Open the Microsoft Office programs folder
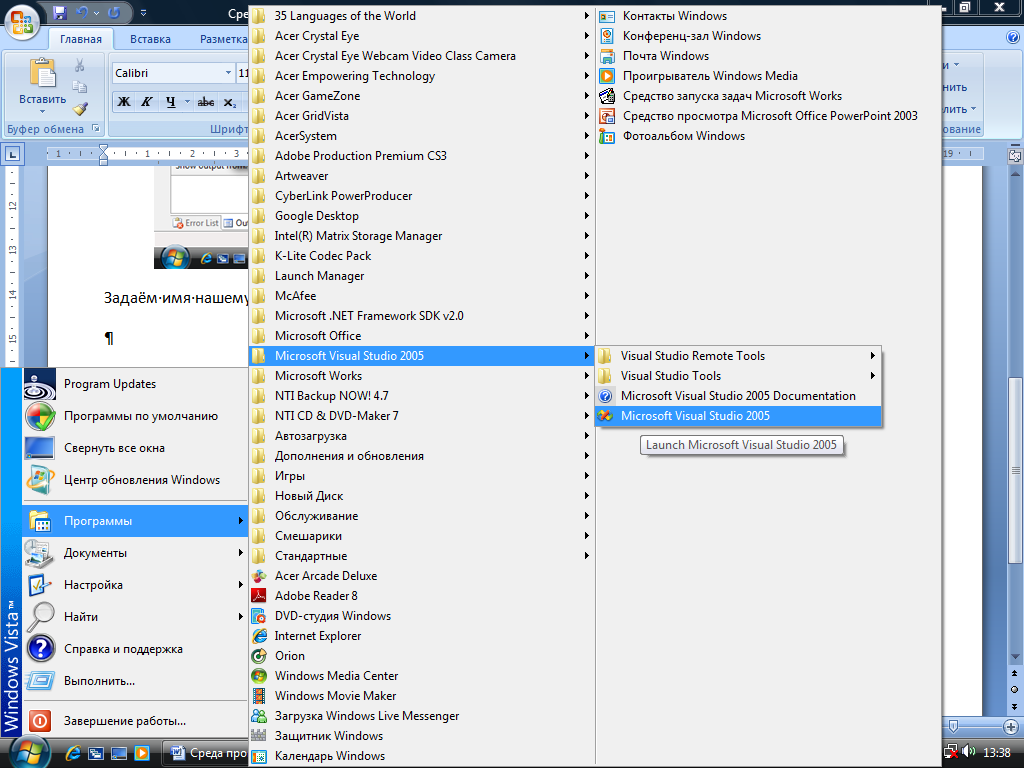 pyautogui.click(x=422, y=336)
